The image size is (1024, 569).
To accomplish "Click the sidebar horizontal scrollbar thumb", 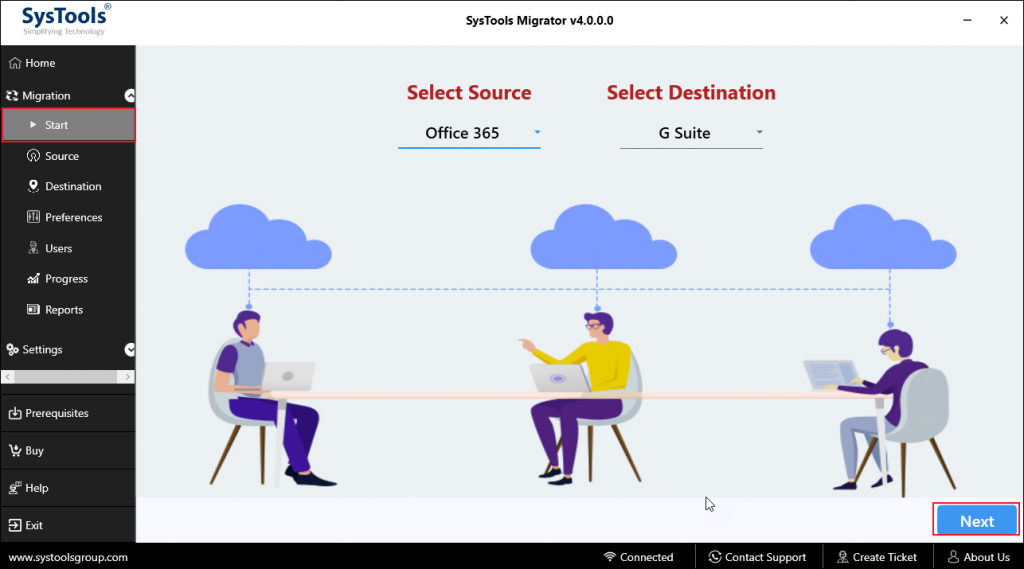I will click(x=65, y=377).
